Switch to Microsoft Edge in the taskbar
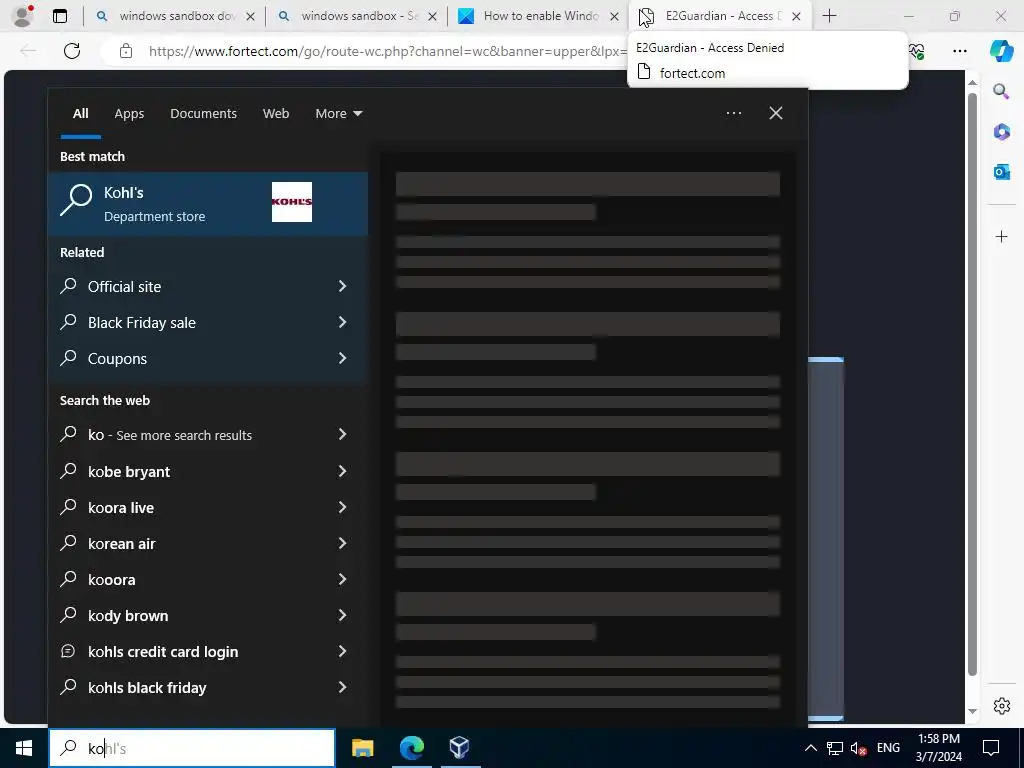 pos(411,748)
